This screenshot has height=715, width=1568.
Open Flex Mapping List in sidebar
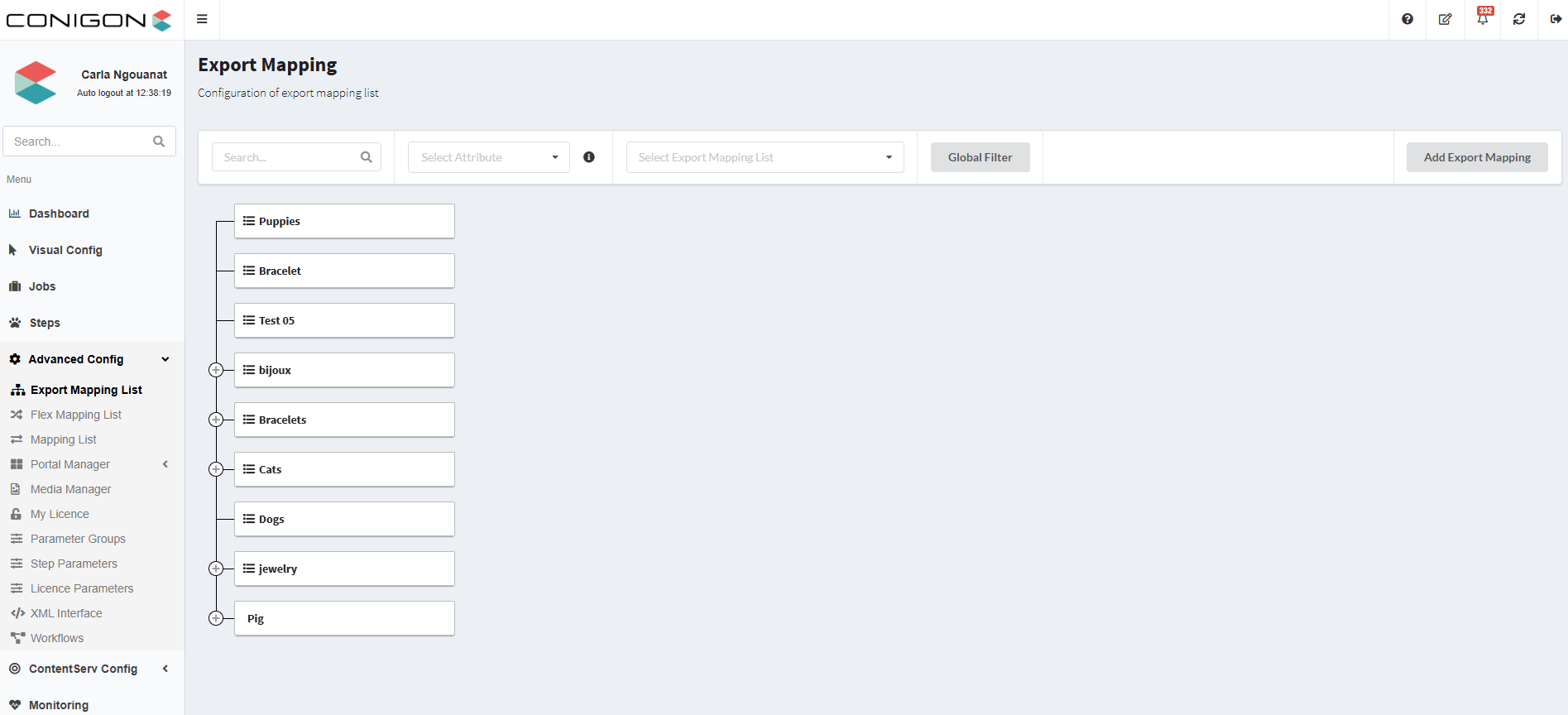coord(75,415)
